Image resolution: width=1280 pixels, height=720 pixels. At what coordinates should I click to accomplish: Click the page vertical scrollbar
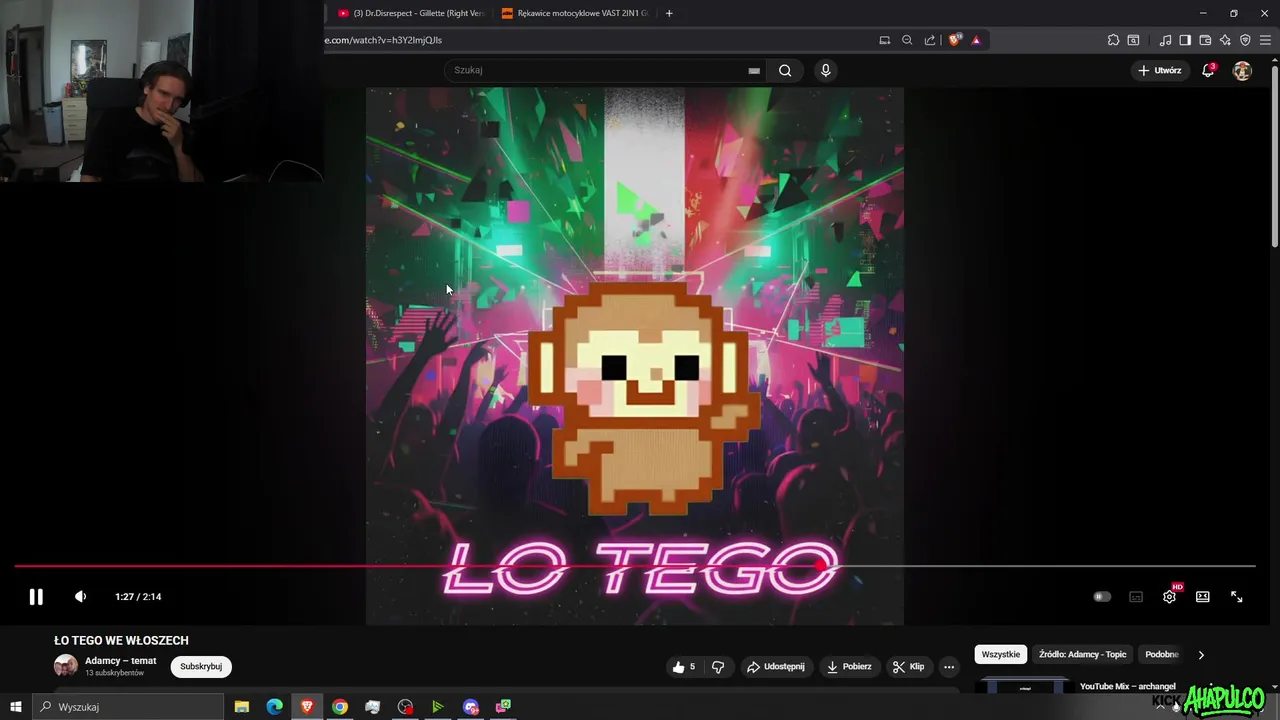1274,155
